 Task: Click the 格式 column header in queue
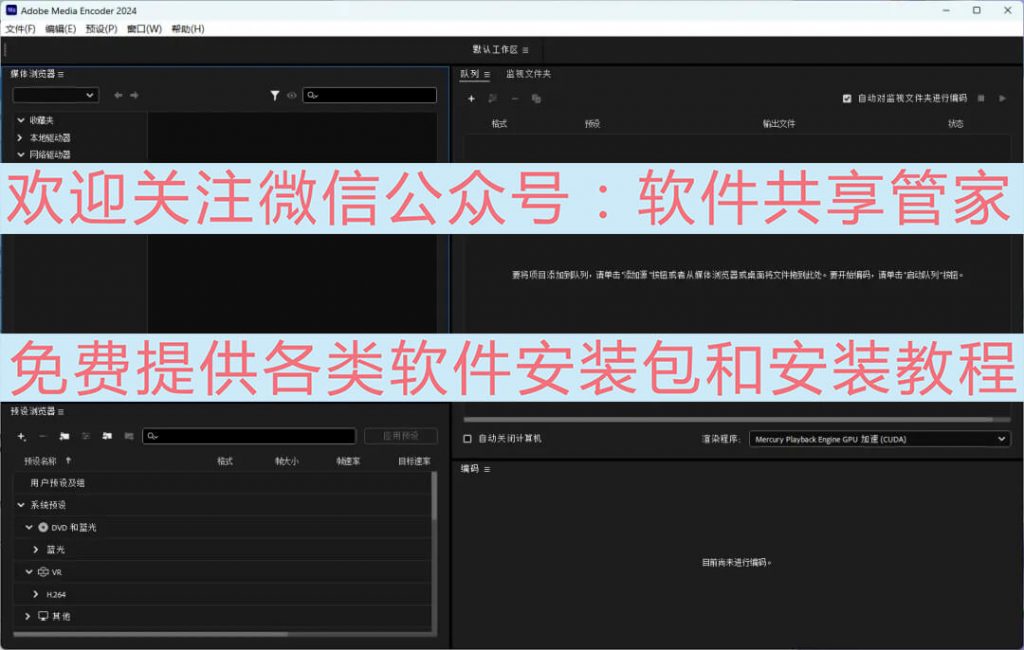[x=499, y=123]
